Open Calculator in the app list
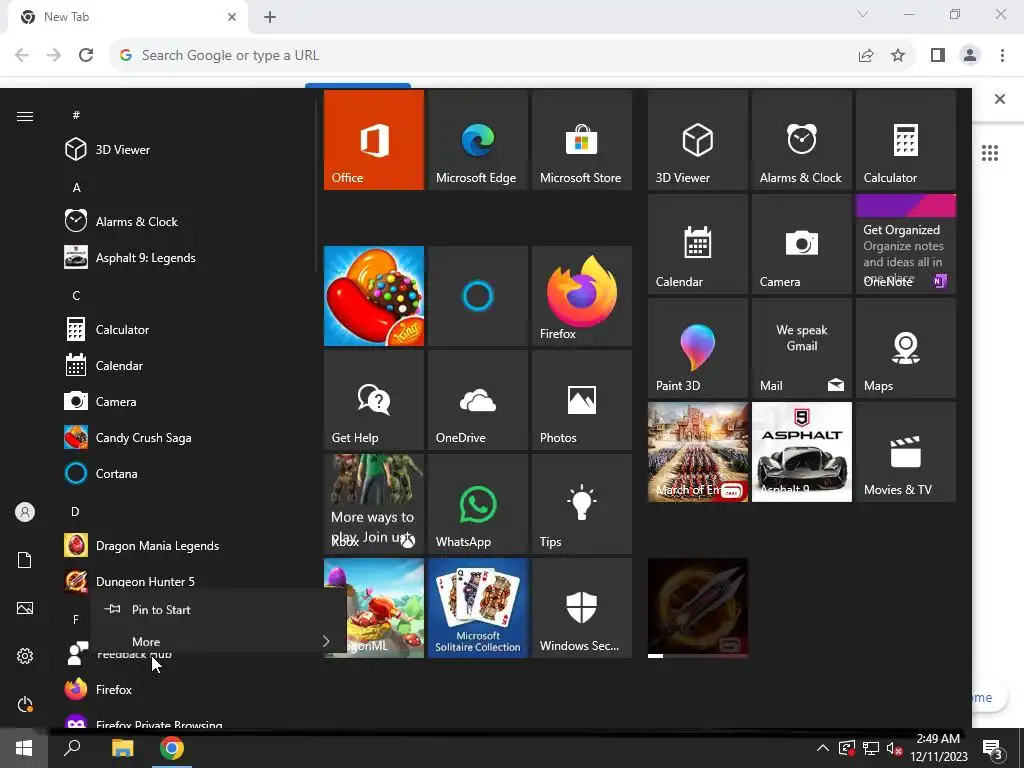Screen dimensions: 1024x768 [186, 329]
